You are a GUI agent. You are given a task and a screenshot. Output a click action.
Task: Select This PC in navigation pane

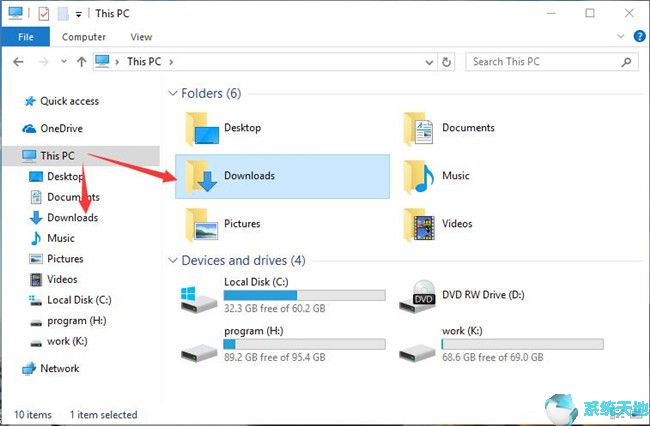[81, 156]
